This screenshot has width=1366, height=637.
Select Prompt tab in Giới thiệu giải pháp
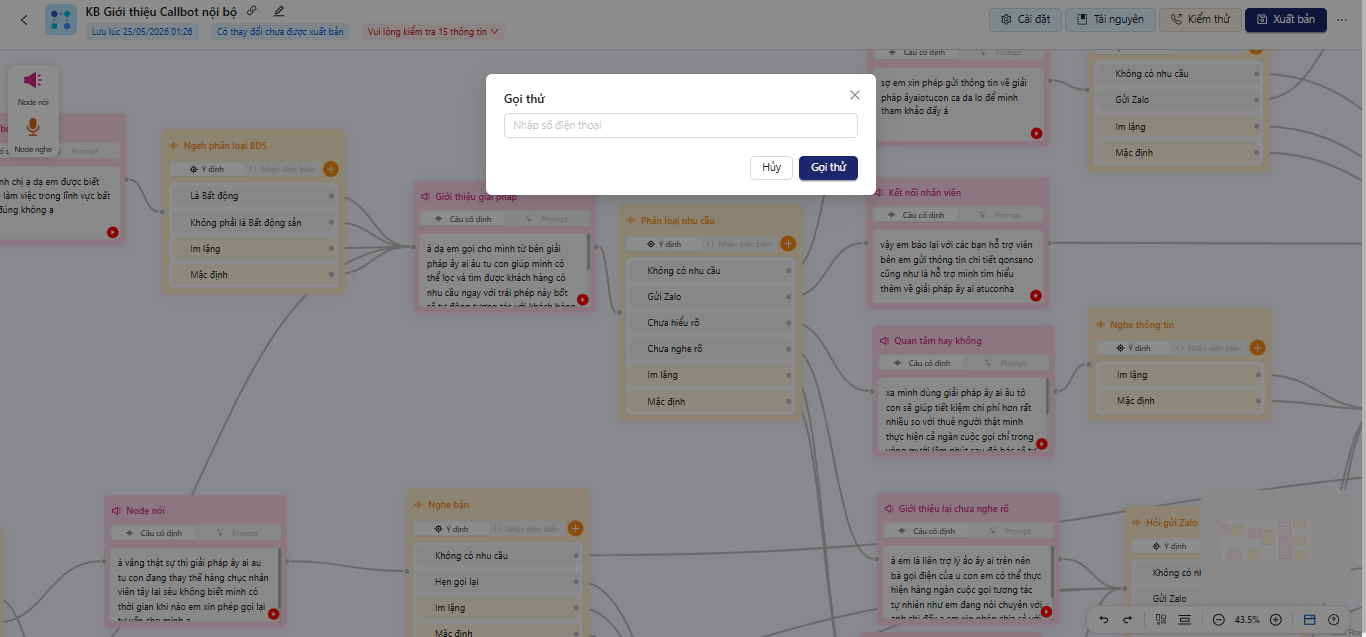(549, 218)
